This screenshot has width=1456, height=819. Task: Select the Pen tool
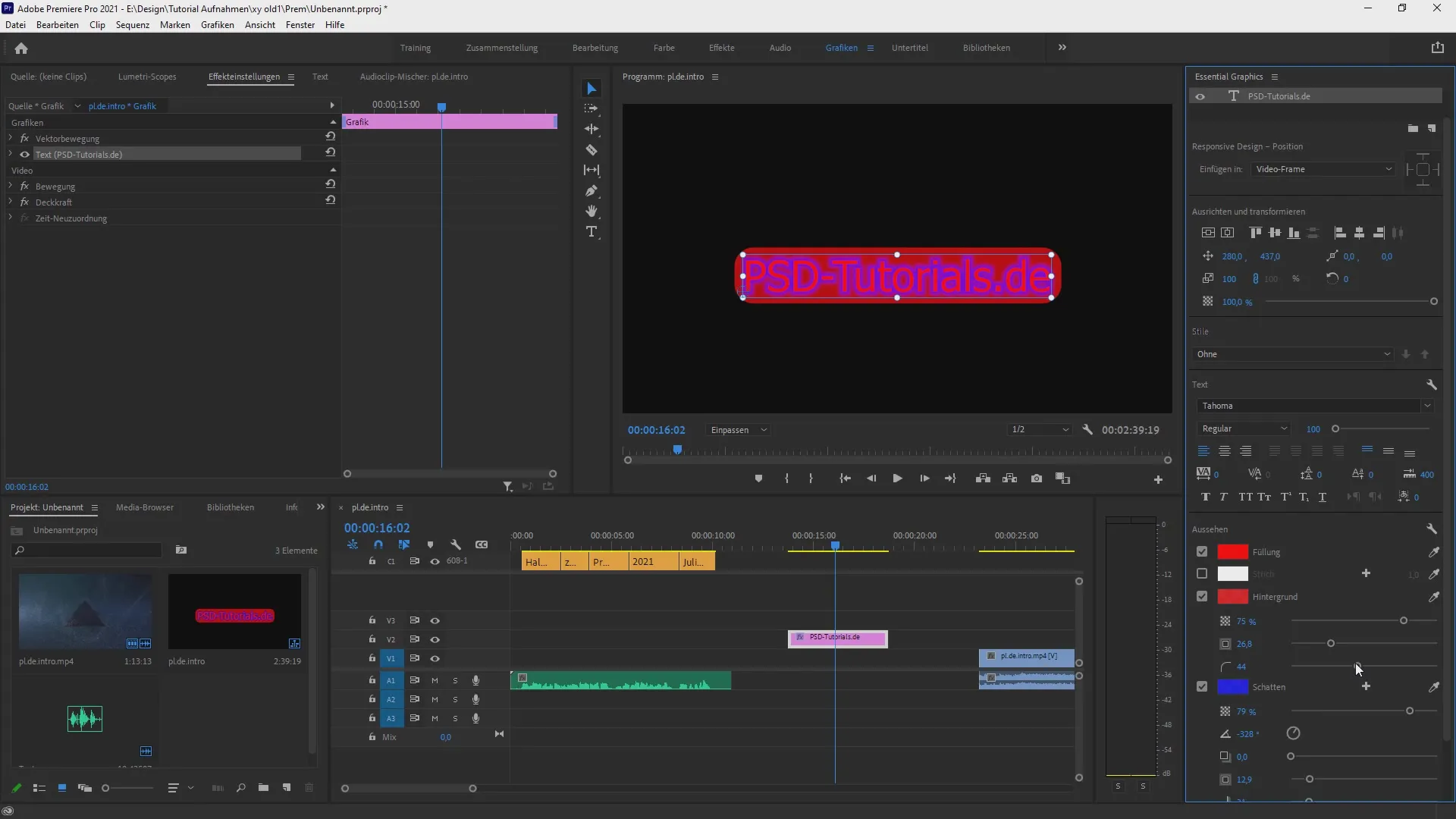591,190
